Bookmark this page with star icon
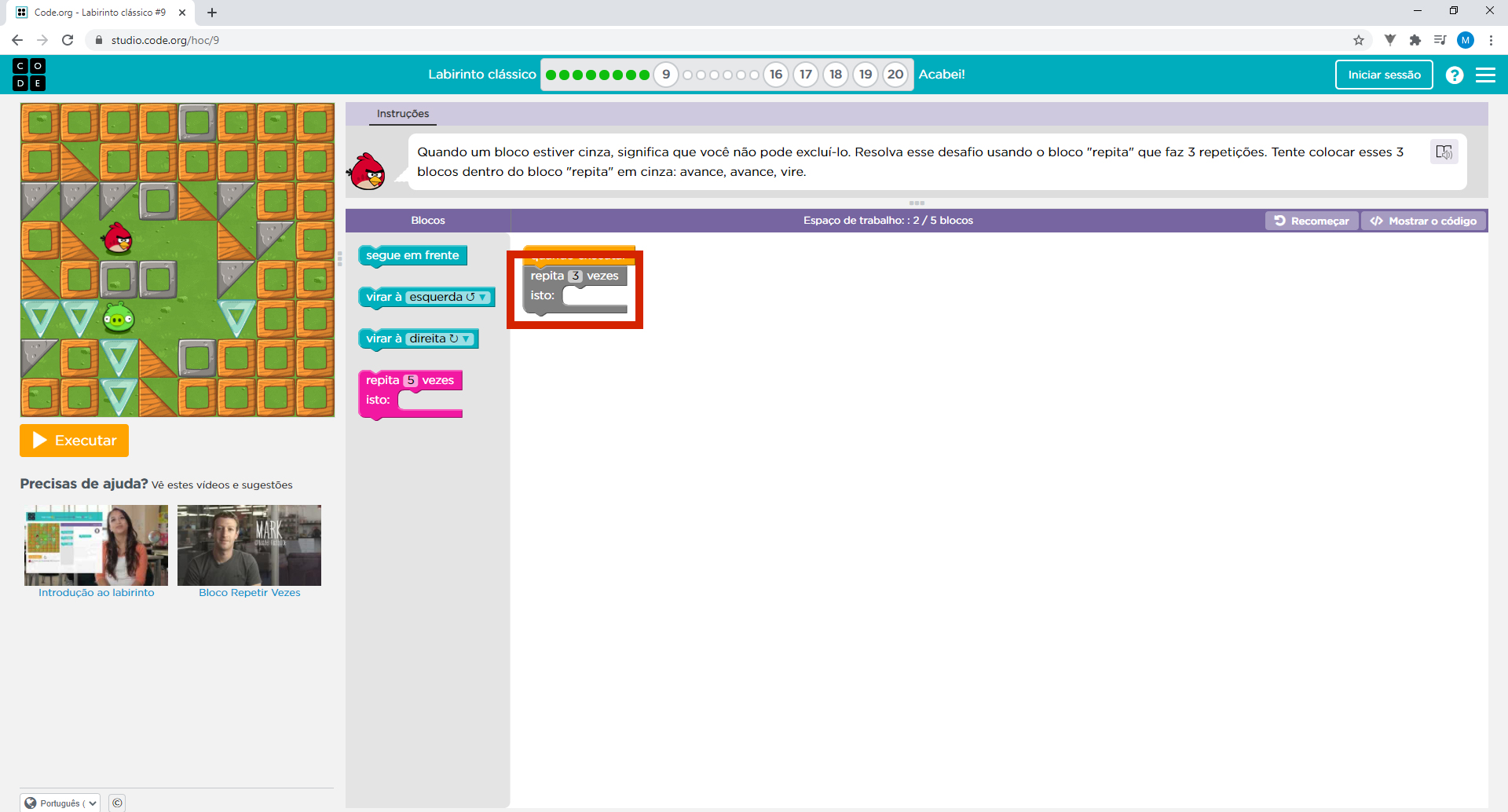The image size is (1508, 812). click(1359, 40)
